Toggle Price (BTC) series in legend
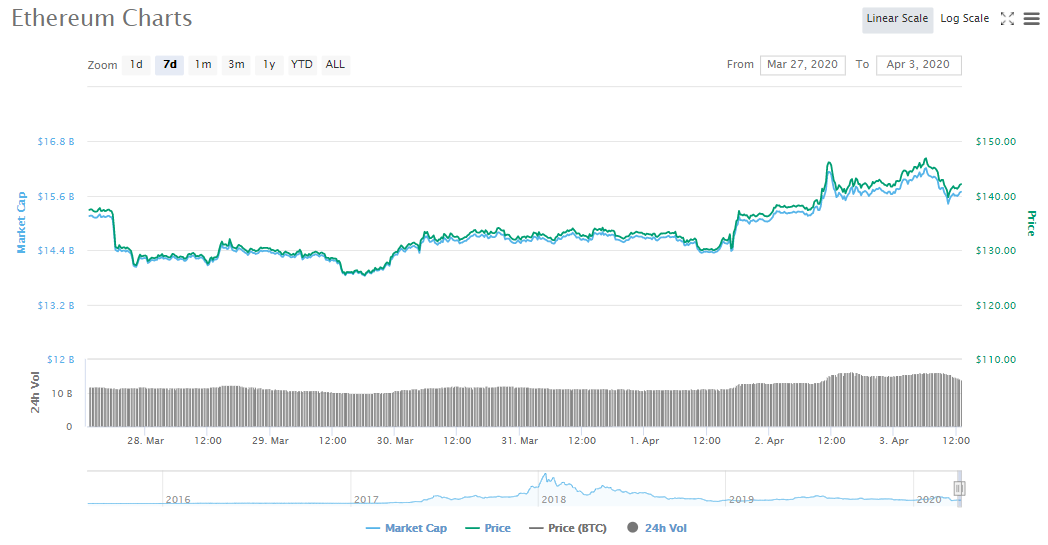 (567, 528)
